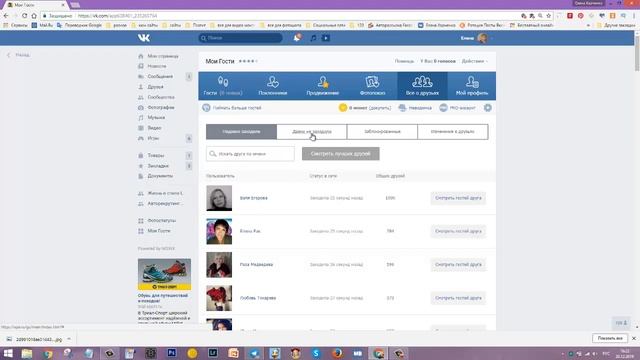Open the user profile menu with avatar

pyautogui.click(x=476, y=38)
